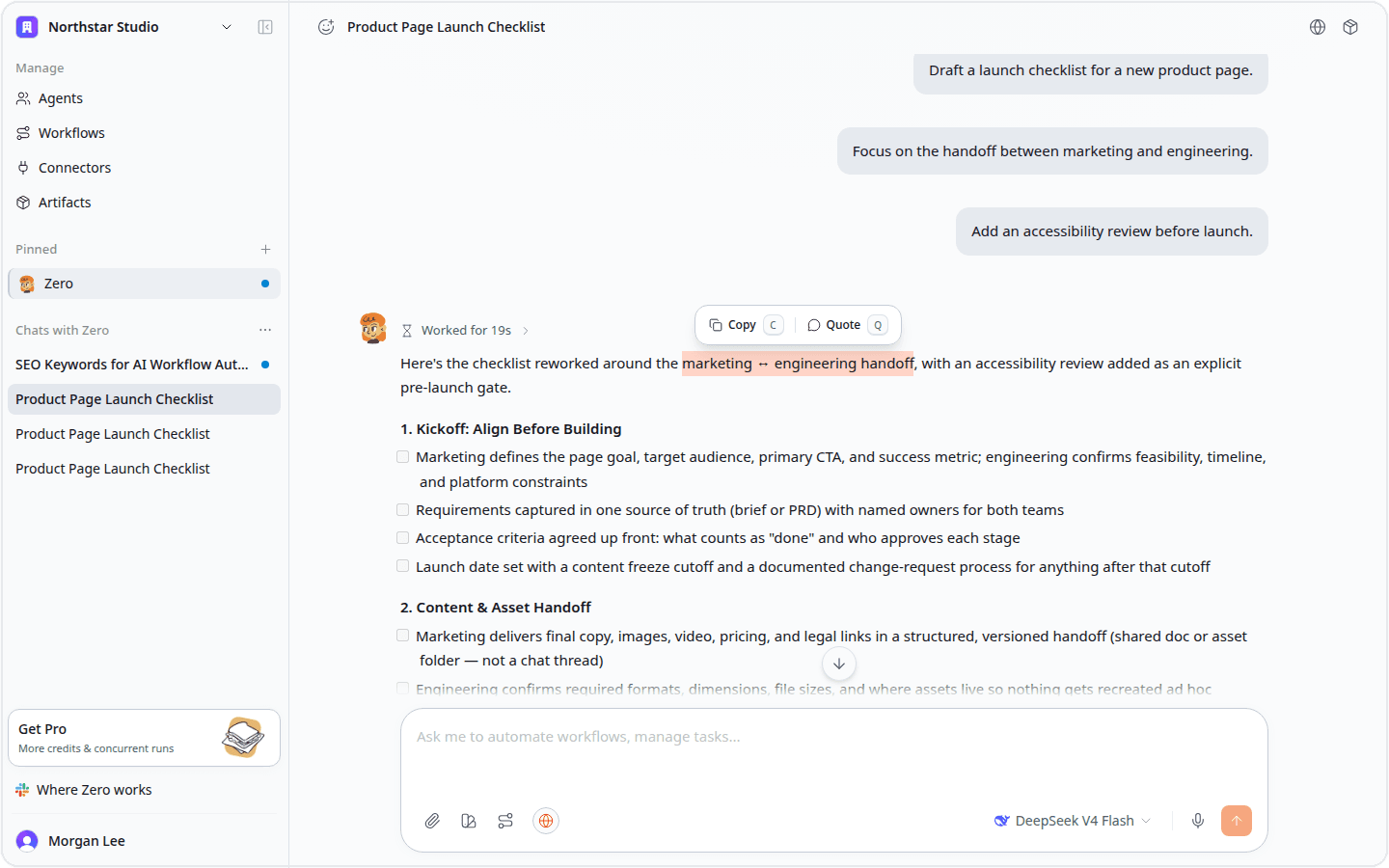Click the '1. Kickoff: Align Before Building' heading
Screen dimensions: 1389x868
point(511,429)
